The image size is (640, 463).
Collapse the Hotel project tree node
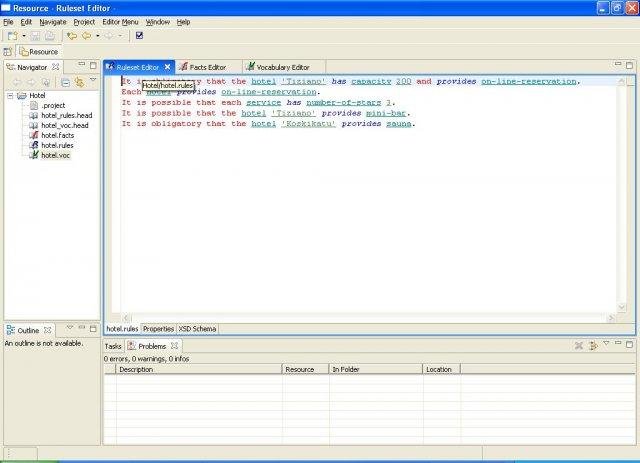click(10, 96)
